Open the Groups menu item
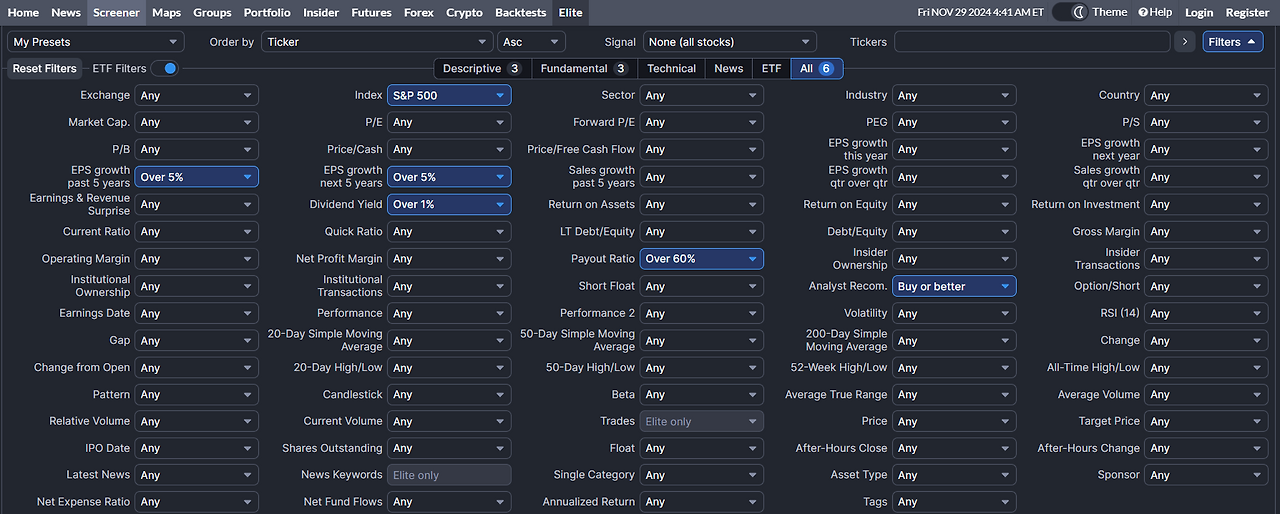 coord(212,12)
